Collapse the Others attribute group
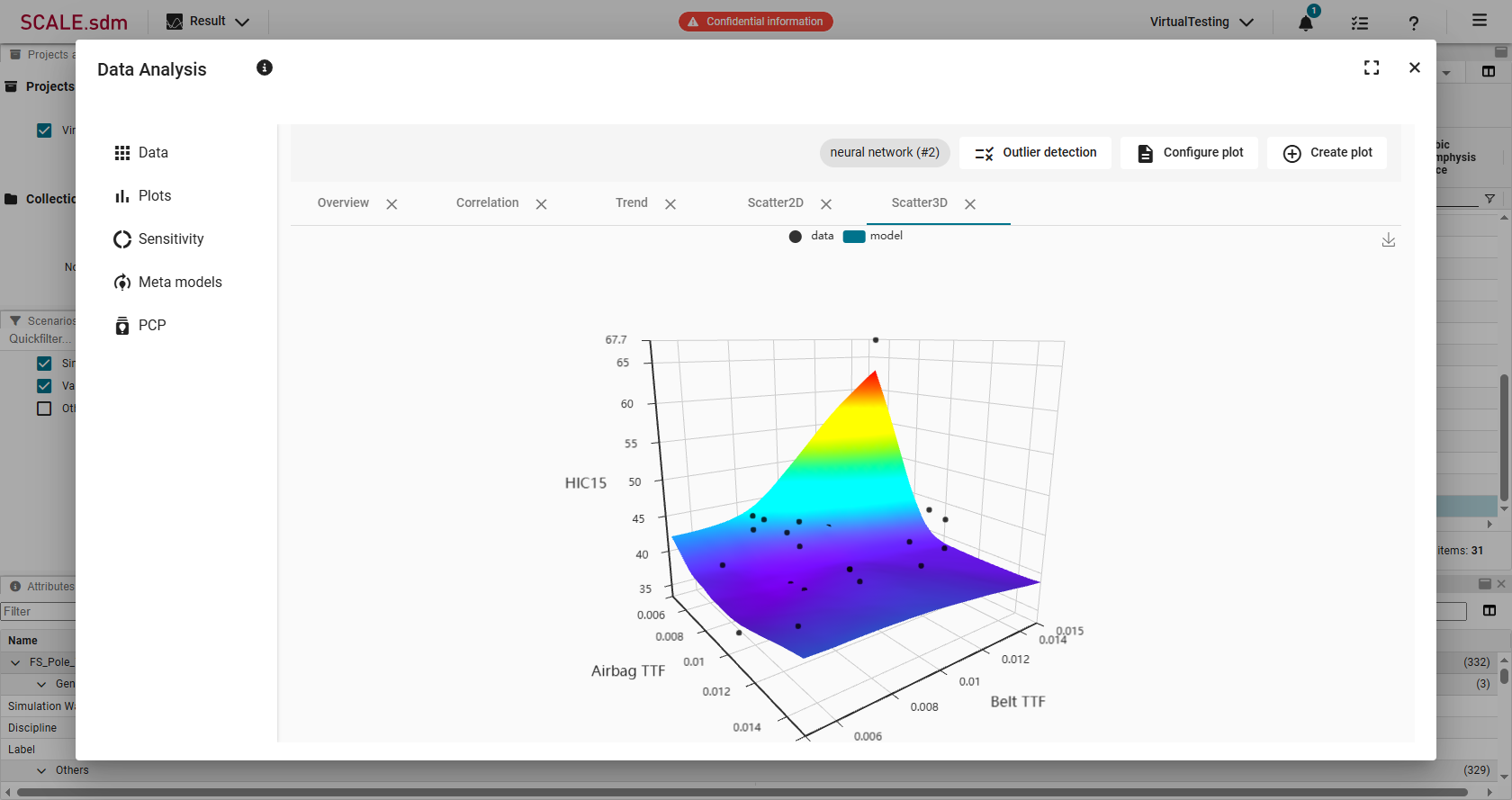 (x=41, y=771)
